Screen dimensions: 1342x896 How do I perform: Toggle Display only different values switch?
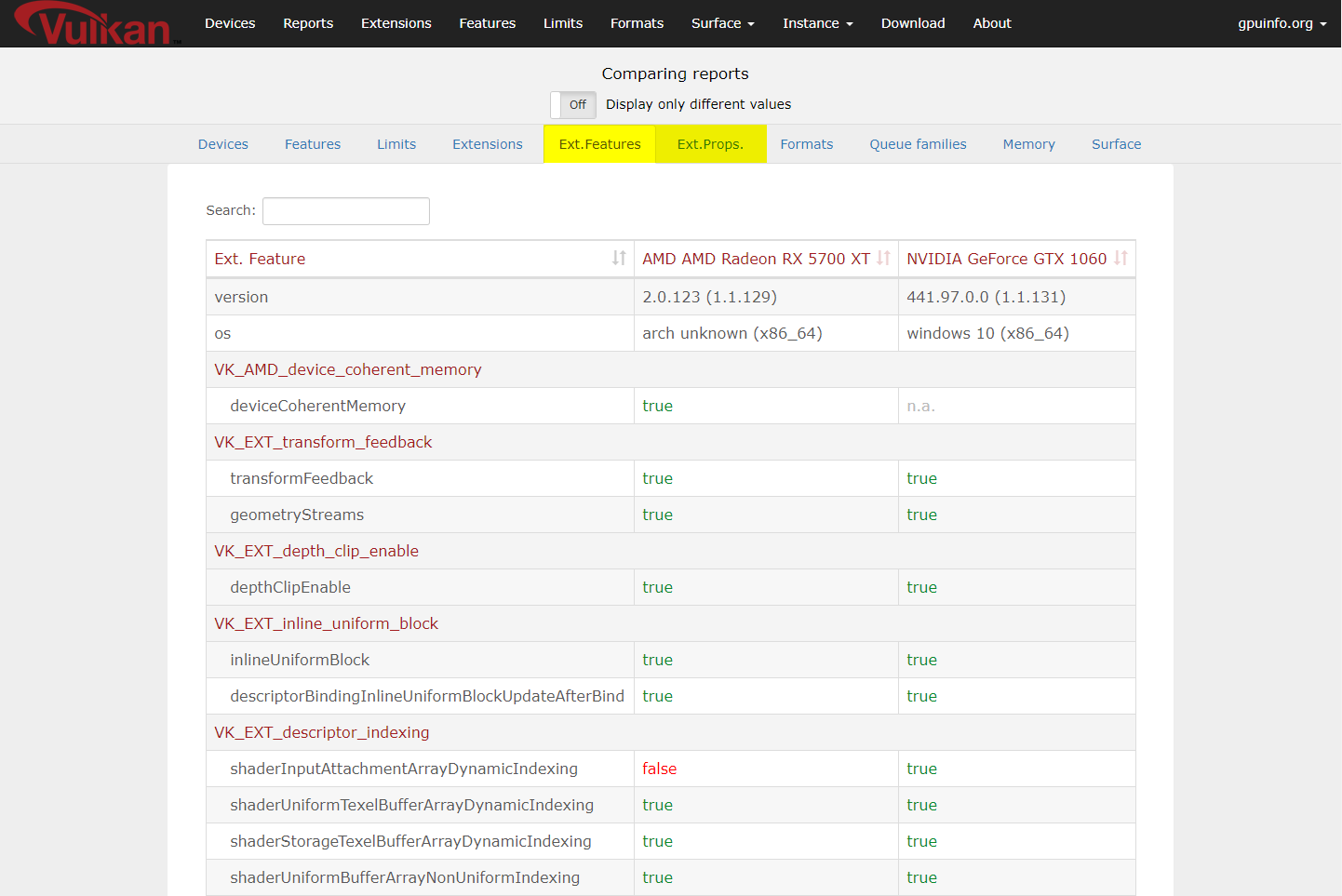573,104
